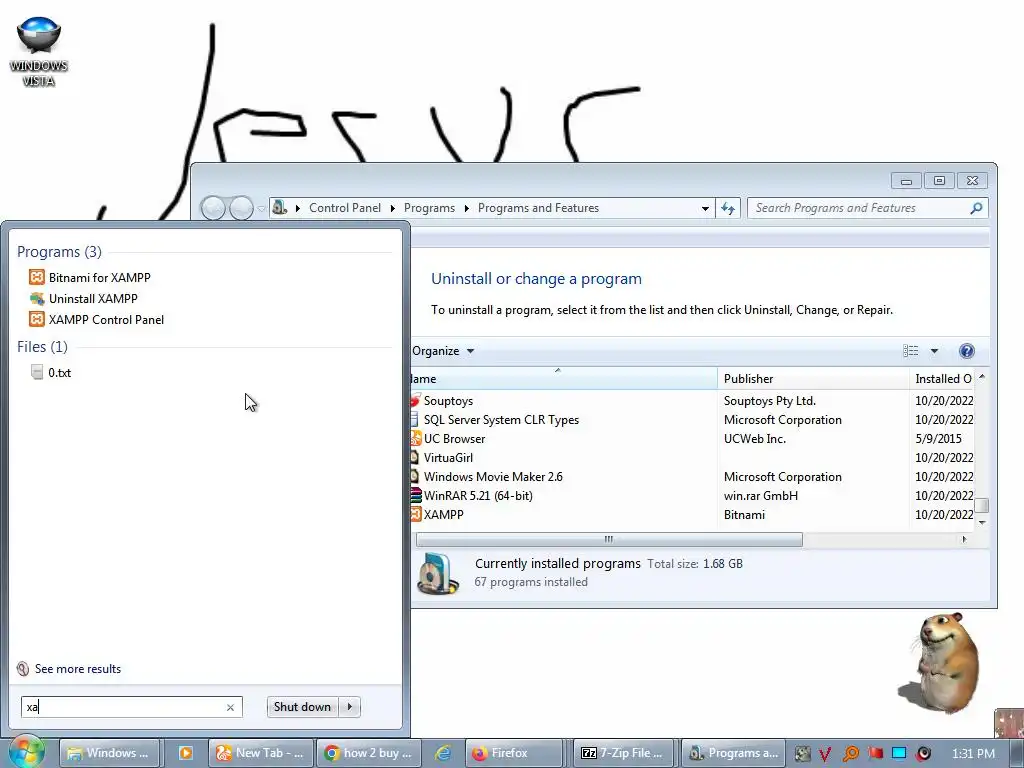Screen dimensions: 1024x768
Task: Click See more results link
Action: [69, 669]
